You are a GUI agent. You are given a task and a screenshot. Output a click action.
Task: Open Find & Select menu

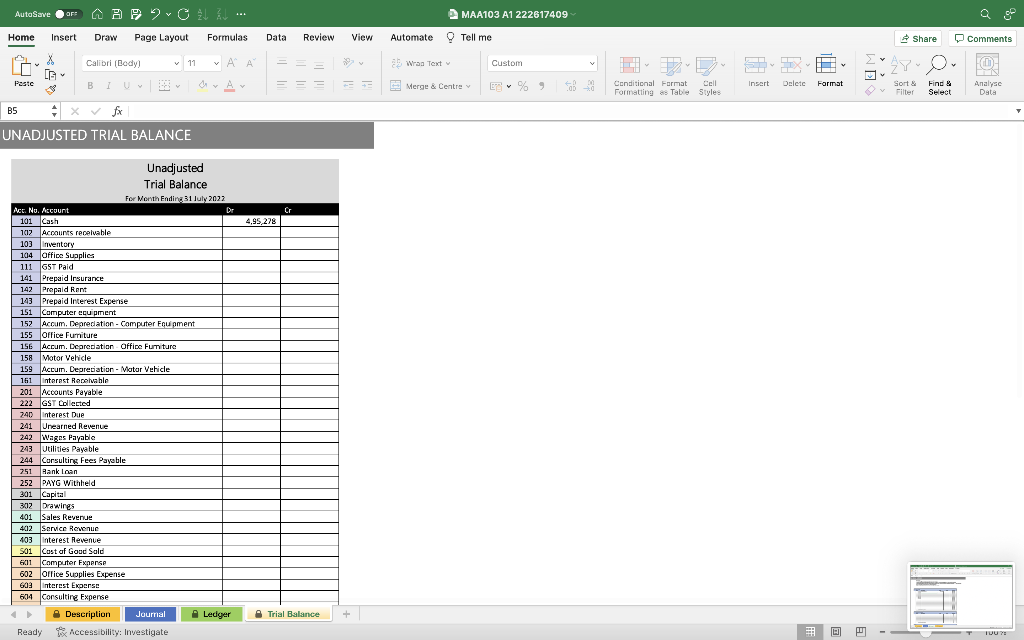[940, 76]
